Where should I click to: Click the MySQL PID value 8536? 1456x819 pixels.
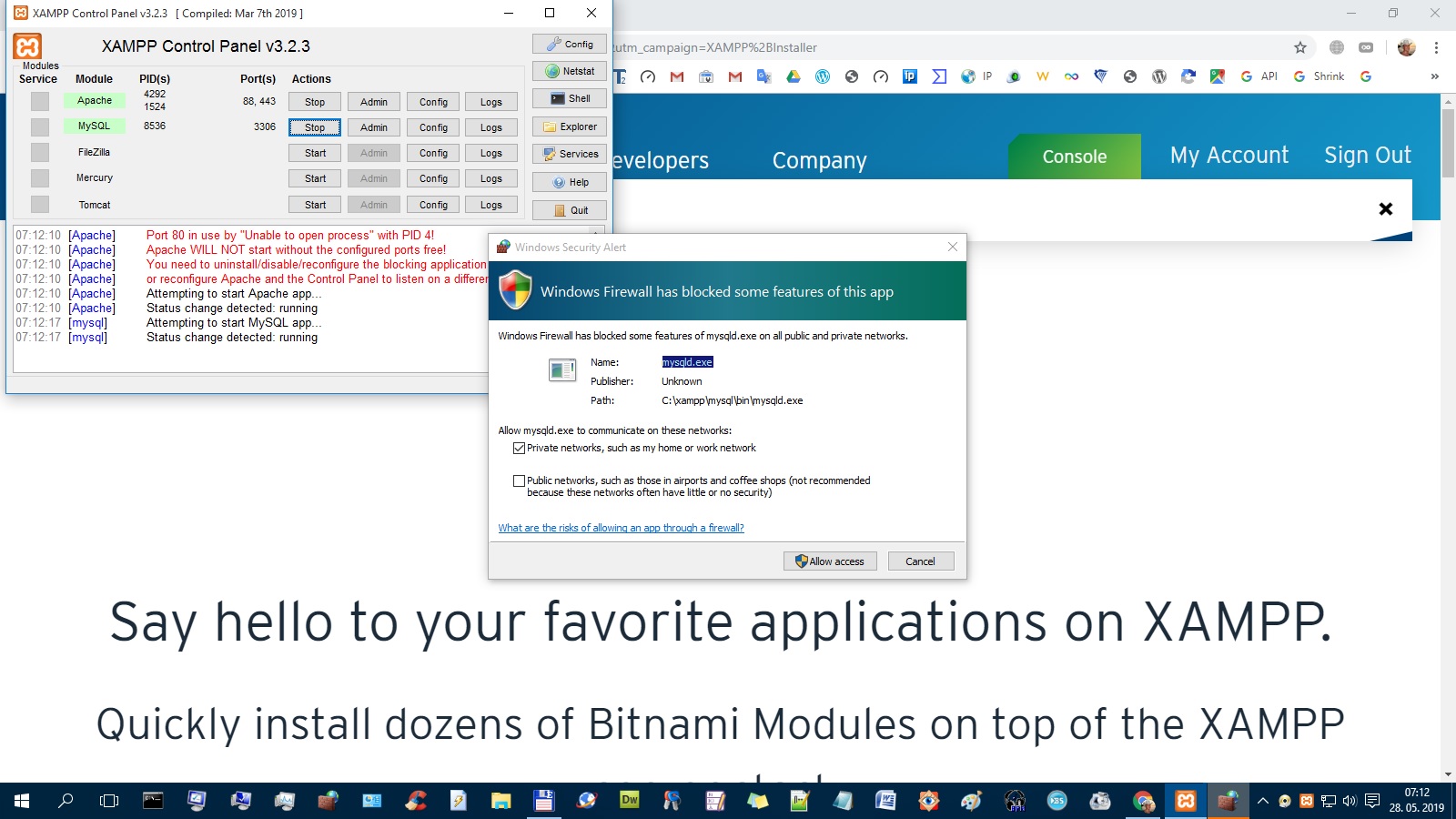tap(155, 126)
